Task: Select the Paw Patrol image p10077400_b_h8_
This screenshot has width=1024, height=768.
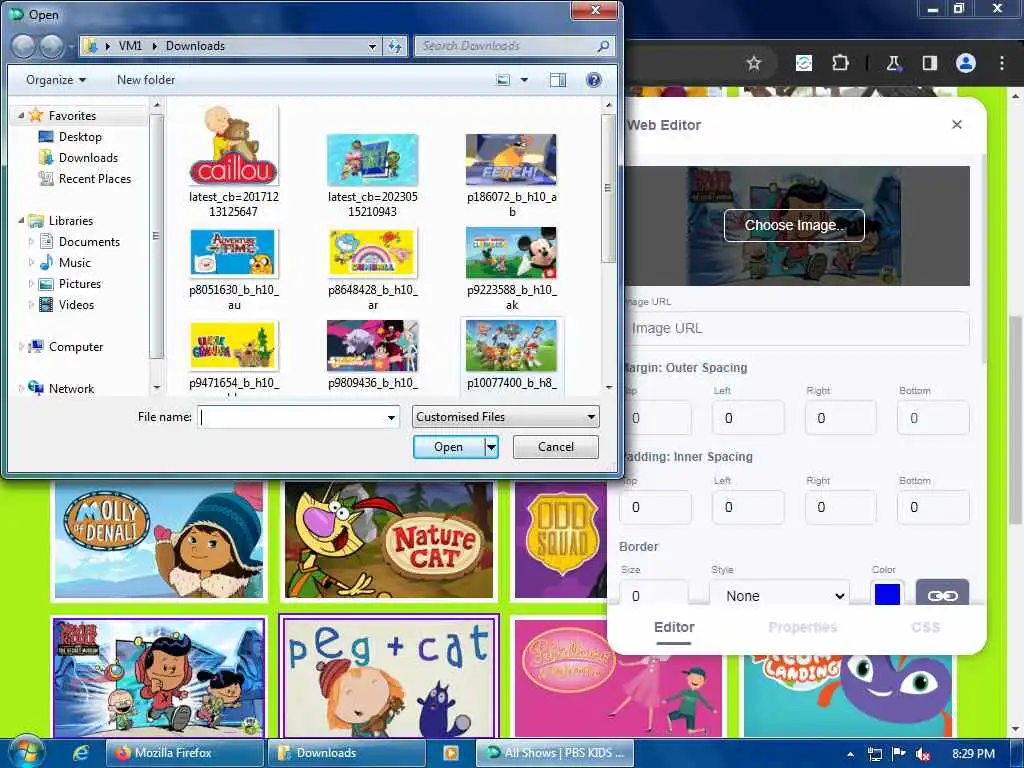Action: click(x=511, y=355)
